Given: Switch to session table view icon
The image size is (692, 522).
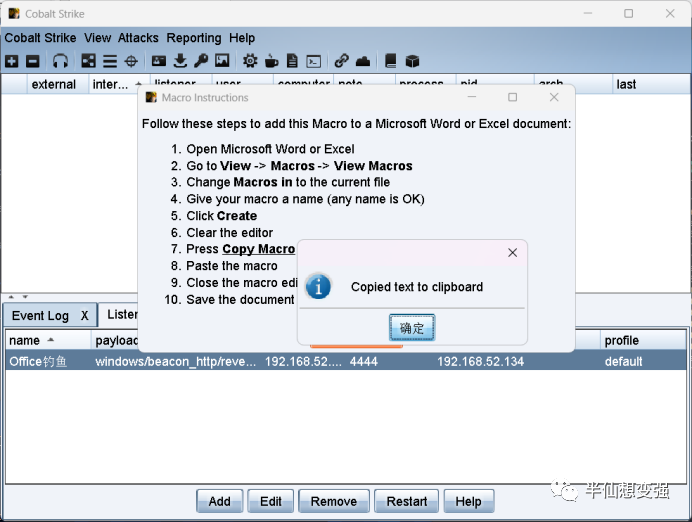Looking at the screenshot, I should click(x=110, y=61).
